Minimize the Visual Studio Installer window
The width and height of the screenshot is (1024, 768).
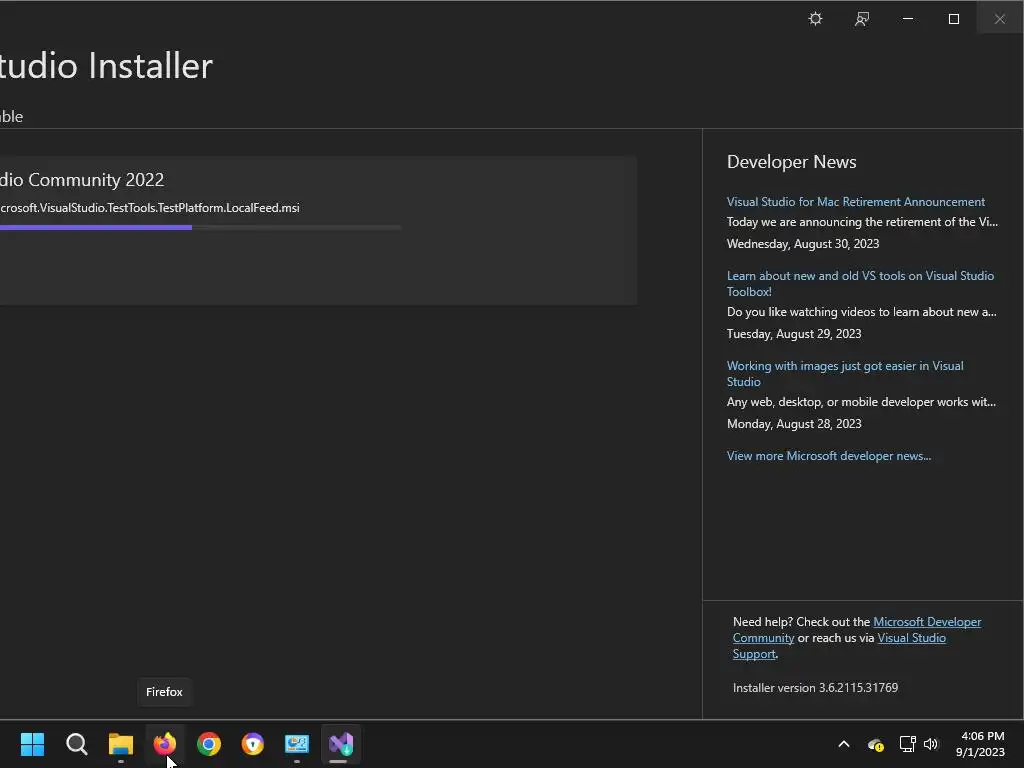tap(908, 19)
